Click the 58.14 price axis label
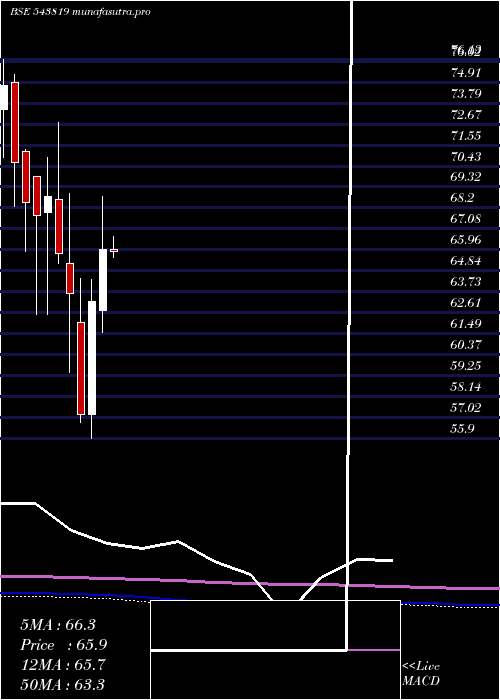The image size is (500, 700). click(466, 386)
